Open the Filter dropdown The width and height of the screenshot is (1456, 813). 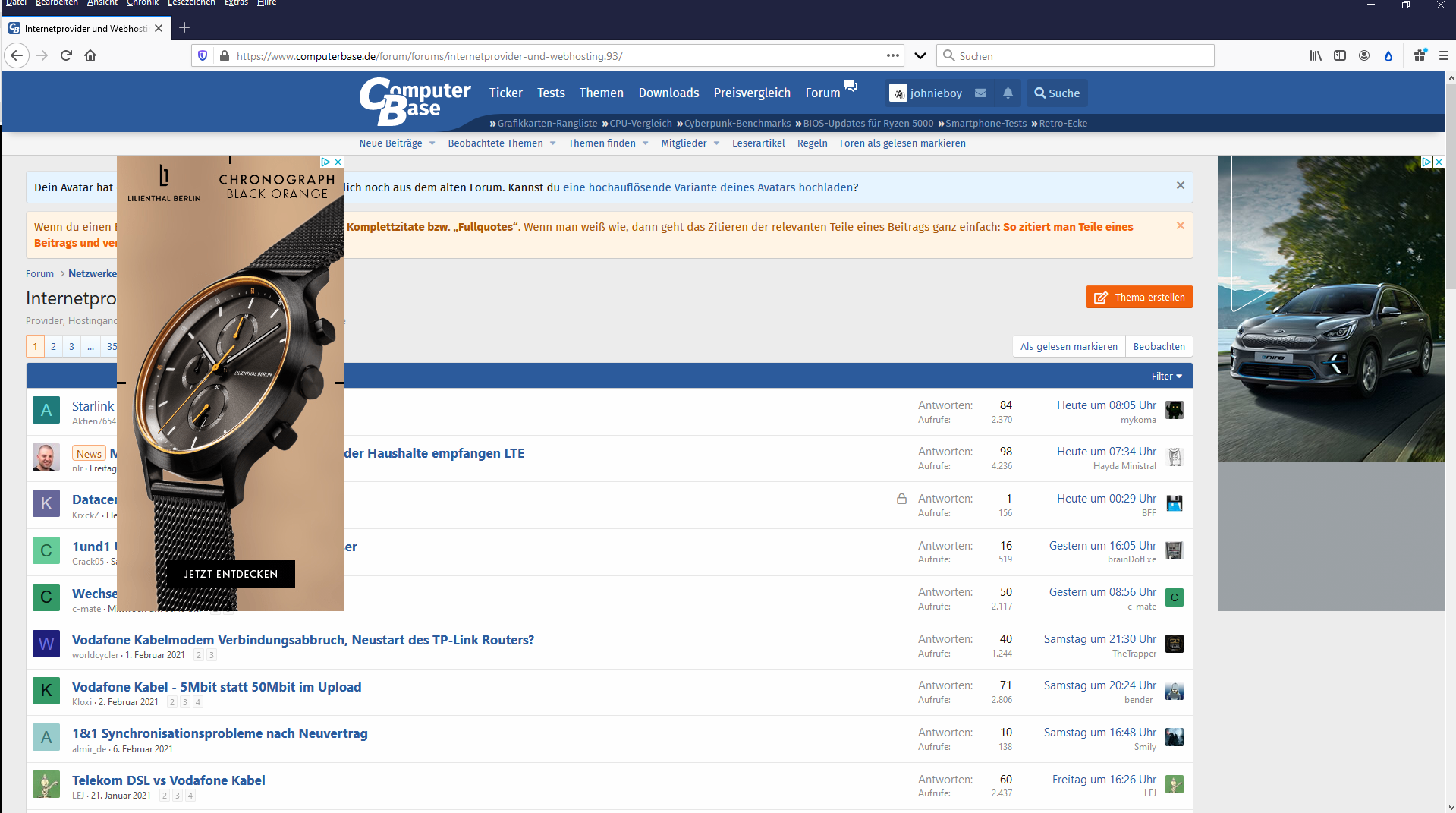(1167, 376)
